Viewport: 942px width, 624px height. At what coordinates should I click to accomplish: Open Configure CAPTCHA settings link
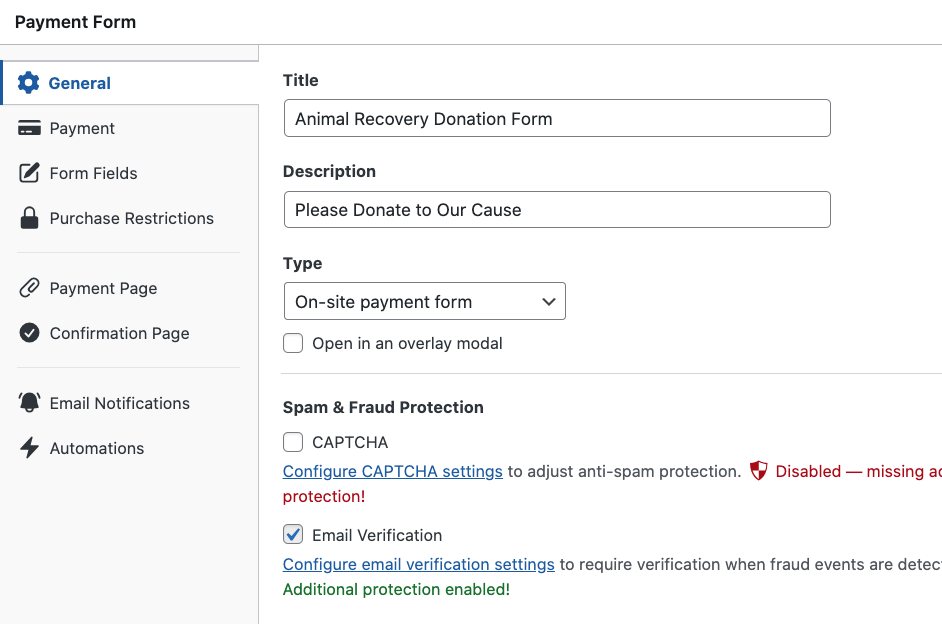click(392, 471)
